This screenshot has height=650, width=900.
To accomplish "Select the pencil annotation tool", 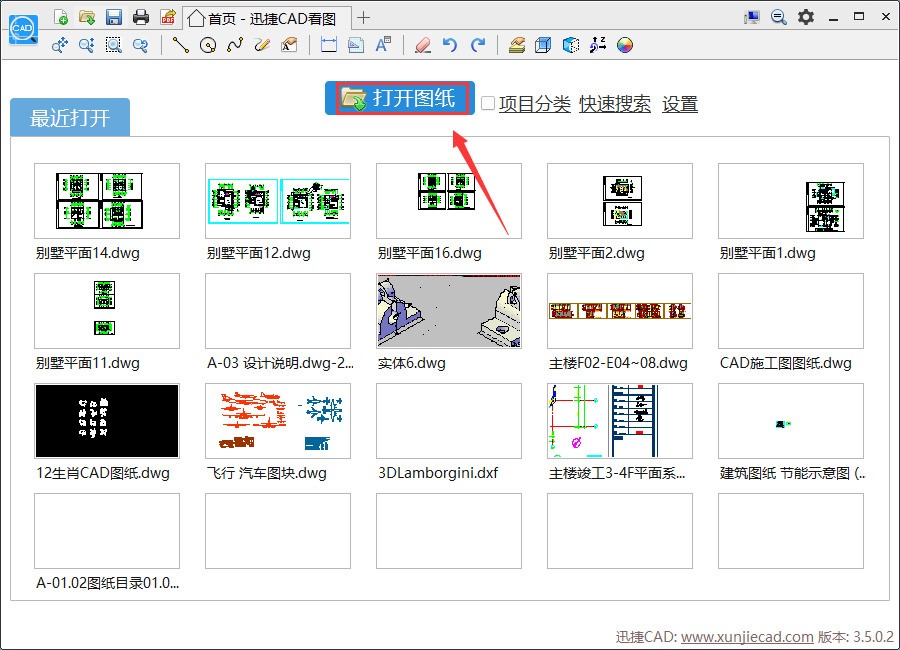I will coord(262,44).
